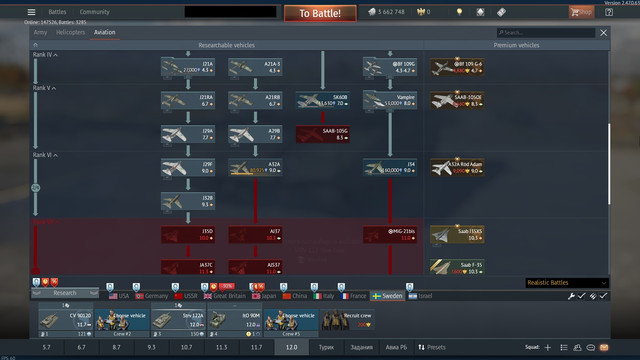Screen dimensions: 640x360
Task: Toggle the auto-refill ammo checkmark
Action: click(603, 296)
